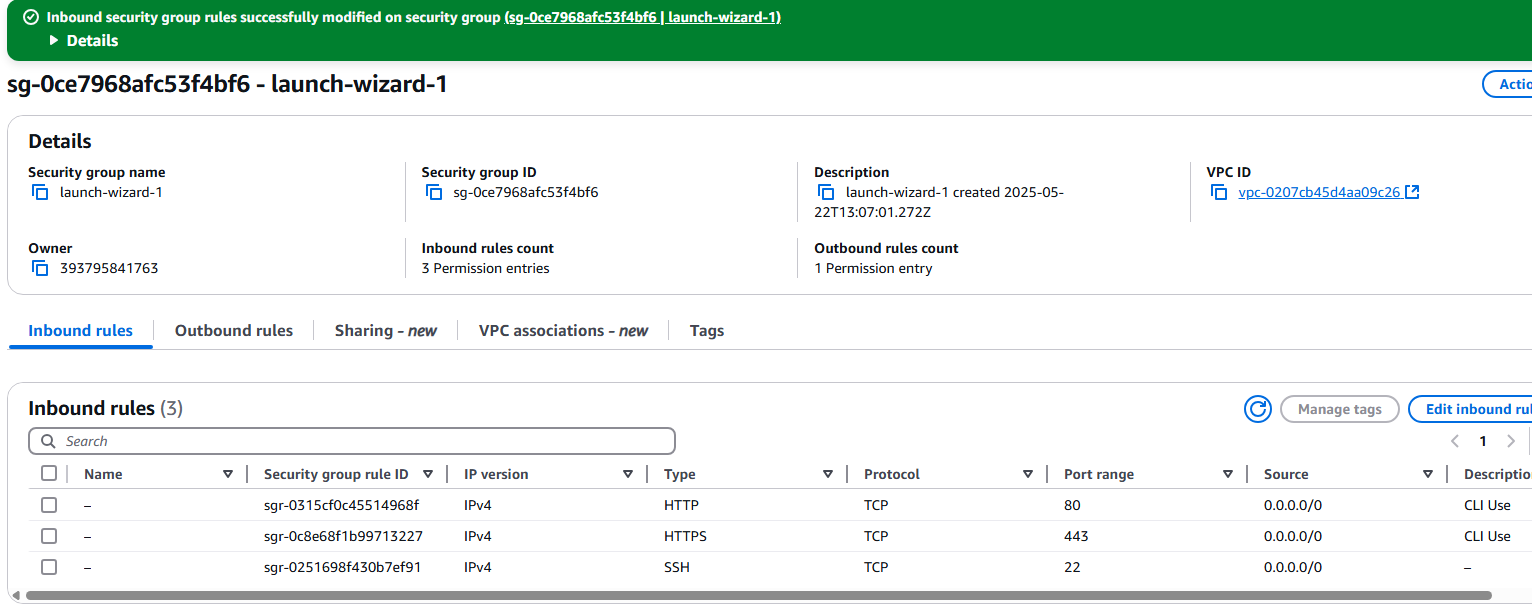
Task: Switch to the Outbound rules tab
Action: [x=234, y=330]
